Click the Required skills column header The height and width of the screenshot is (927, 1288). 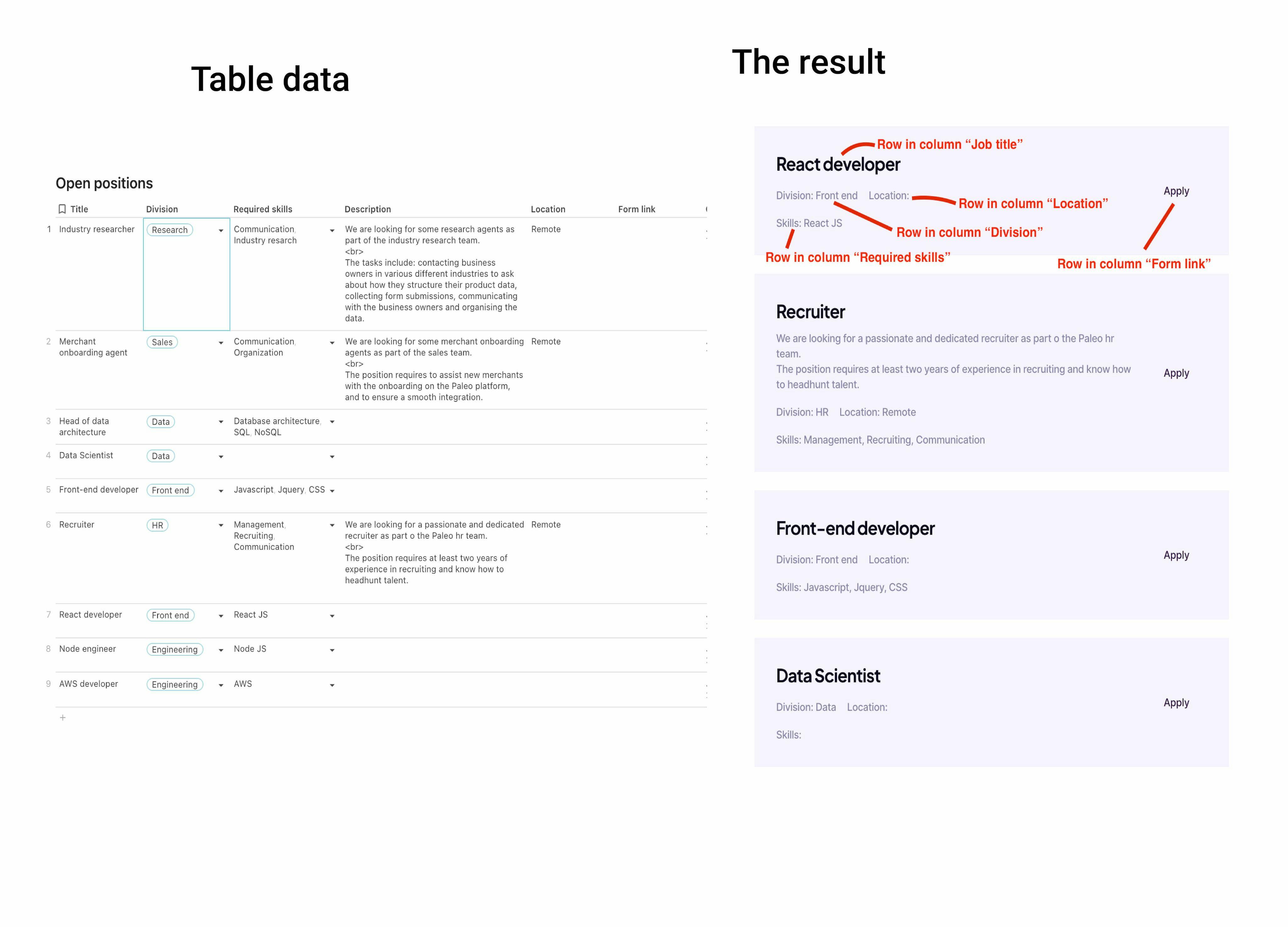tap(263, 209)
